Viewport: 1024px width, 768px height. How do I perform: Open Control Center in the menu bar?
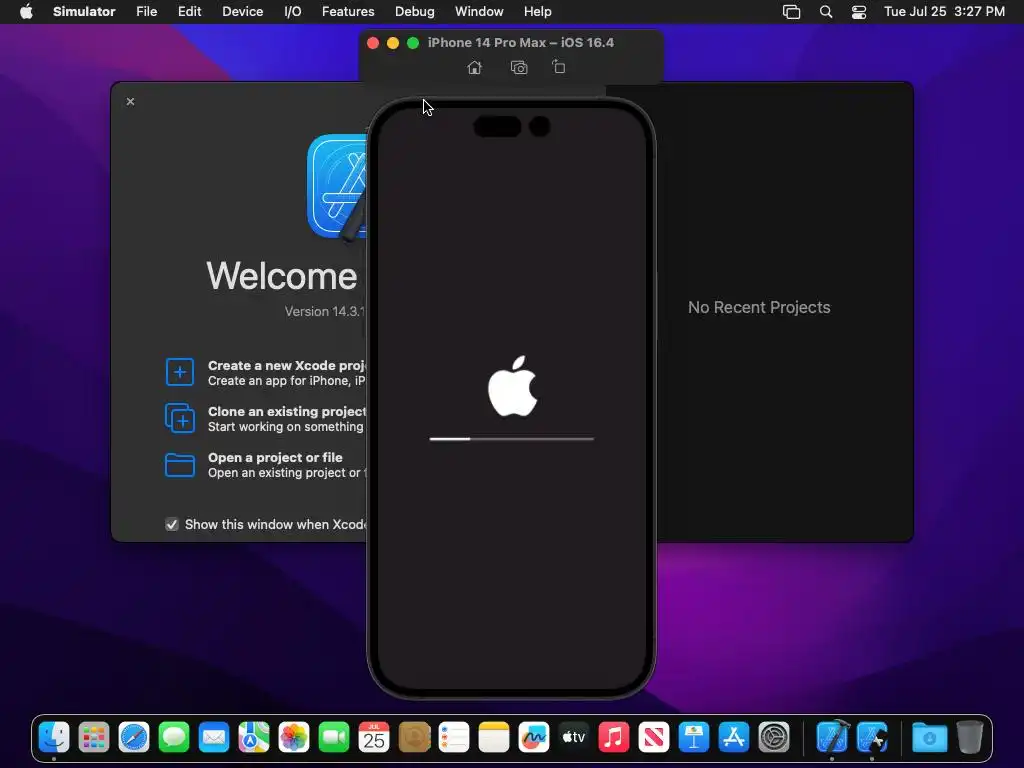coord(859,11)
